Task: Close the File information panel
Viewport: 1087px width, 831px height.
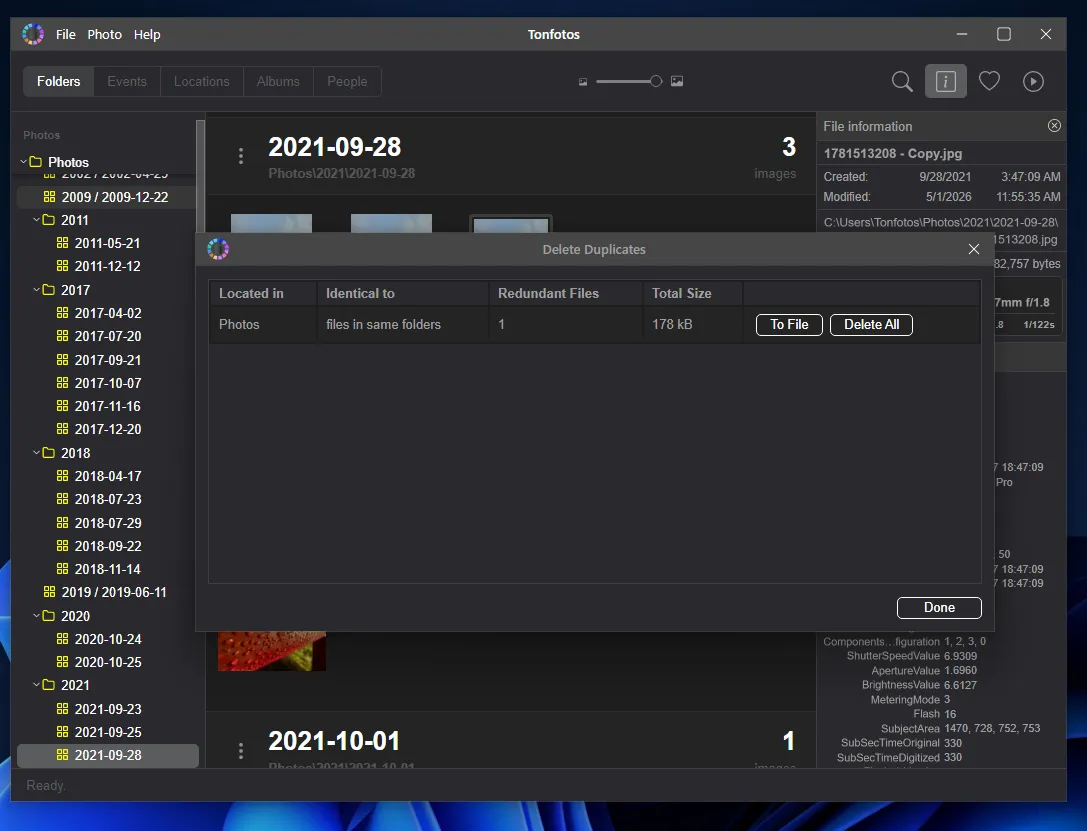Action: tap(1054, 125)
